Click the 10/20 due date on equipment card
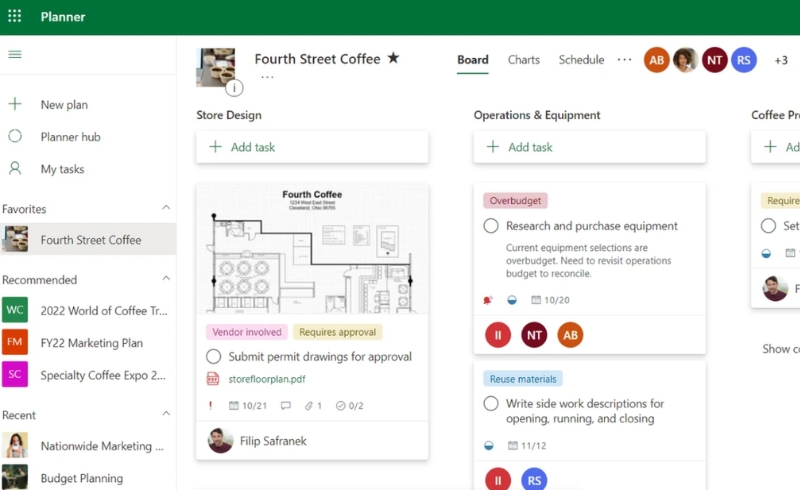The height and width of the screenshot is (490, 800). pyautogui.click(x=550, y=300)
